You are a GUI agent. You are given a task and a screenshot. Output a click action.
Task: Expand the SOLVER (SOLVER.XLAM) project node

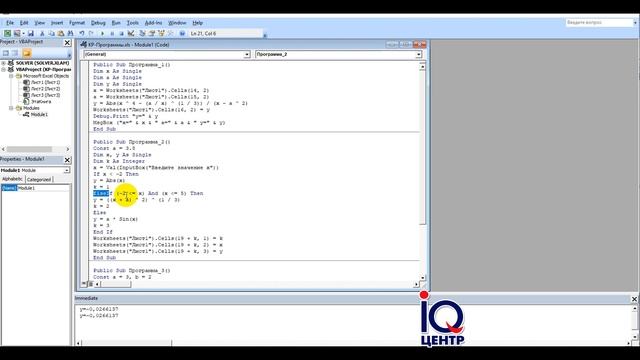pyautogui.click(x=4, y=63)
